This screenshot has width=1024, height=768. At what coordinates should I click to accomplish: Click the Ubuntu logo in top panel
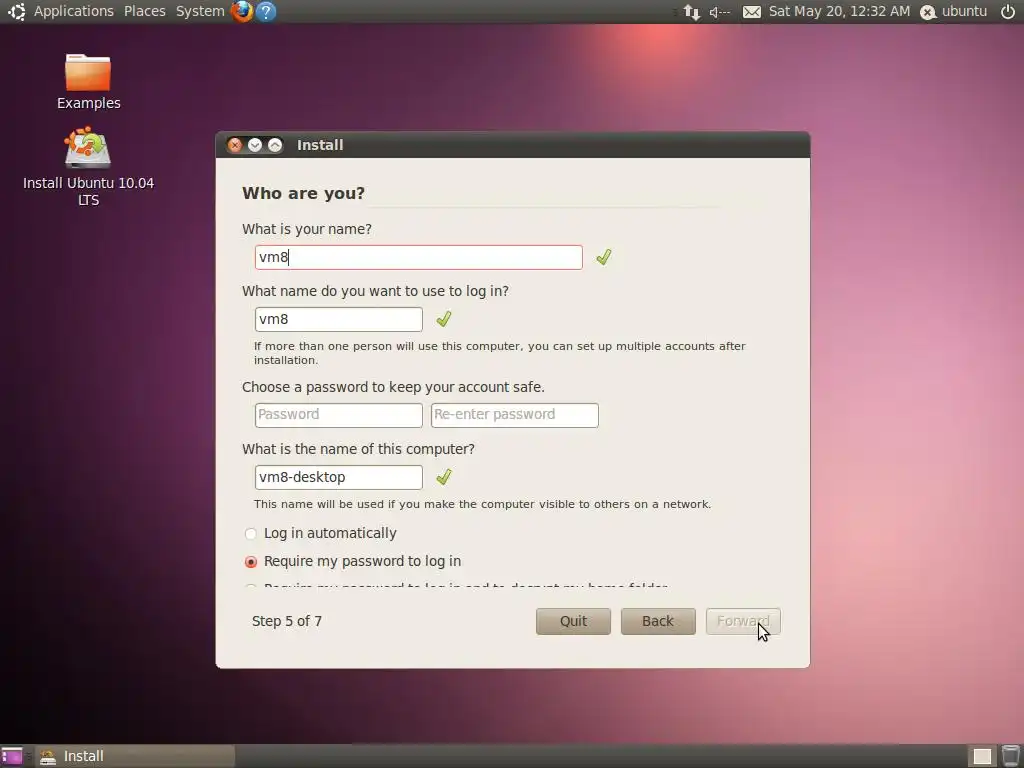pos(16,11)
